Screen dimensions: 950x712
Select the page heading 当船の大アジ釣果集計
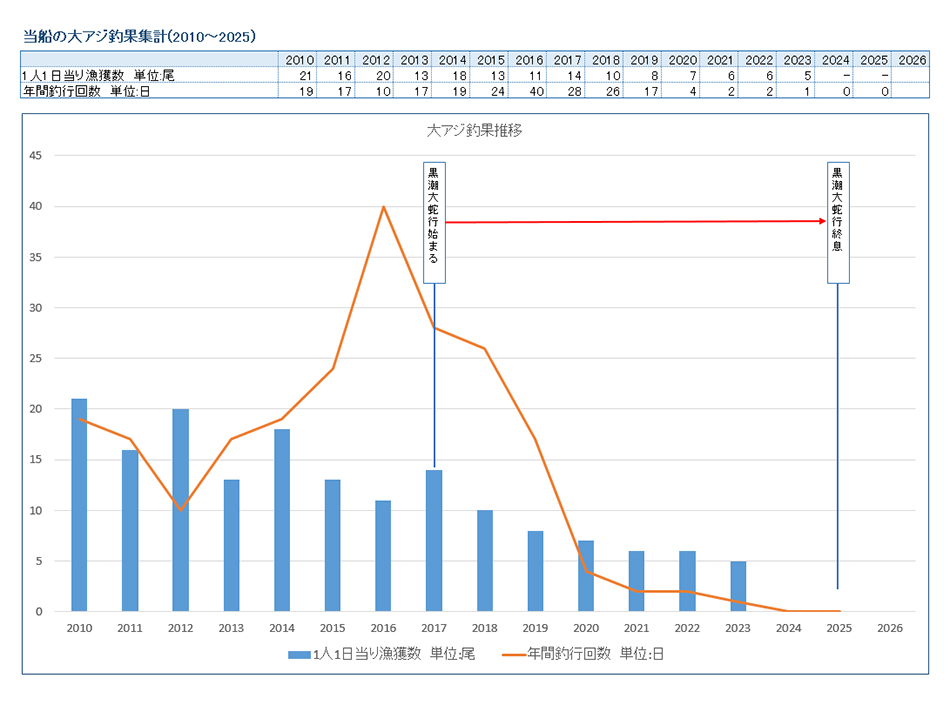[140, 37]
